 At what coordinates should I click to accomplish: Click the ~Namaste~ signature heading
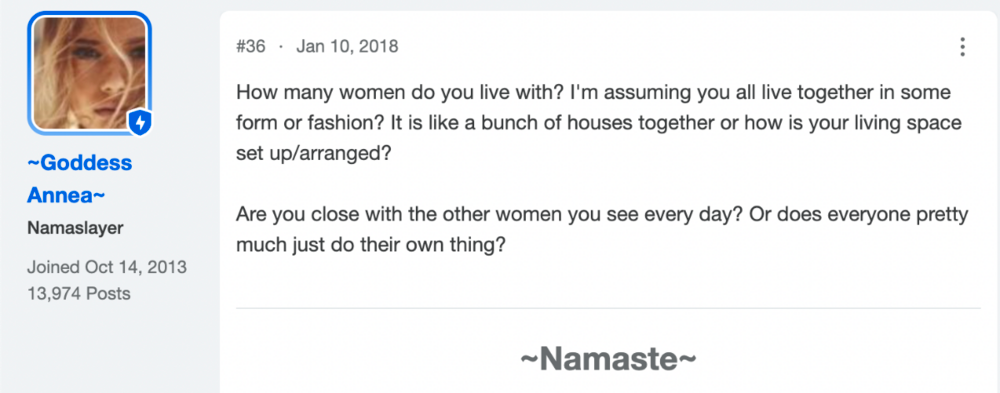click(608, 359)
